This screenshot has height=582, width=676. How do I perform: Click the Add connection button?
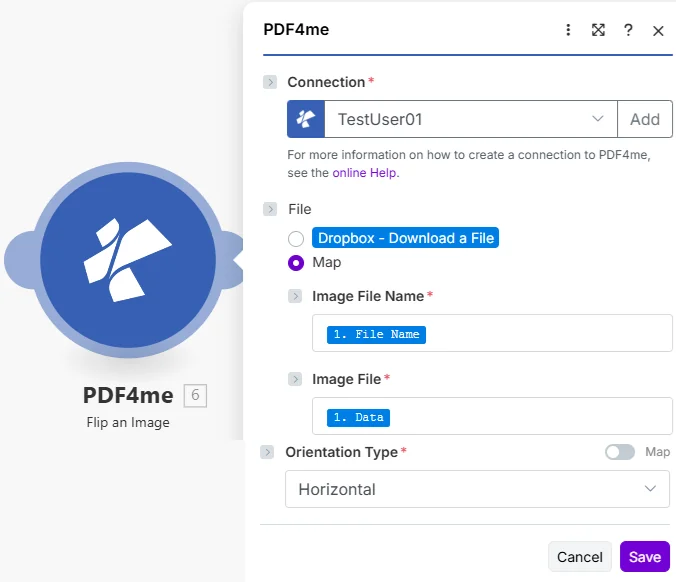[645, 119]
